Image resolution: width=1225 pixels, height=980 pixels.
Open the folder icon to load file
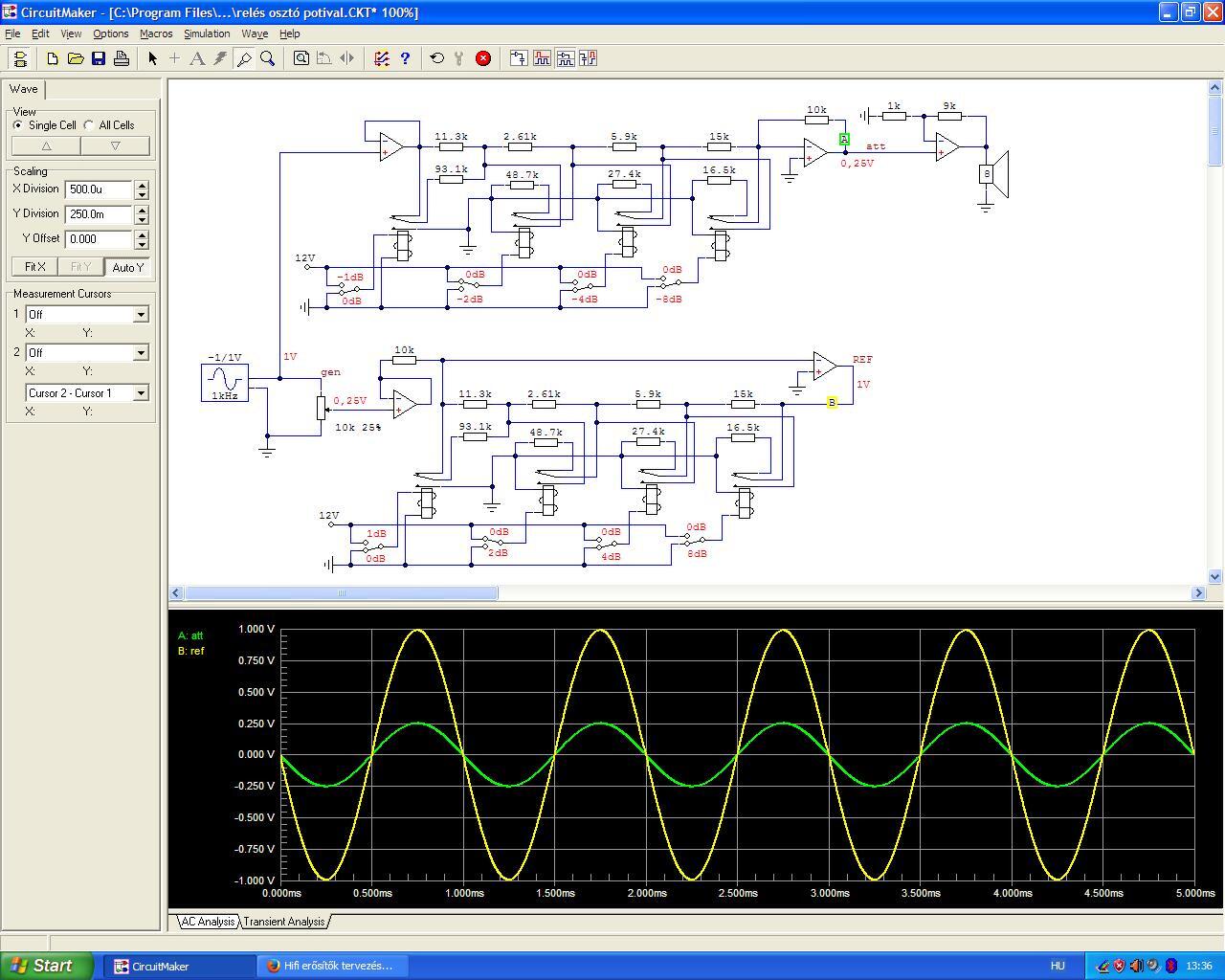point(76,58)
